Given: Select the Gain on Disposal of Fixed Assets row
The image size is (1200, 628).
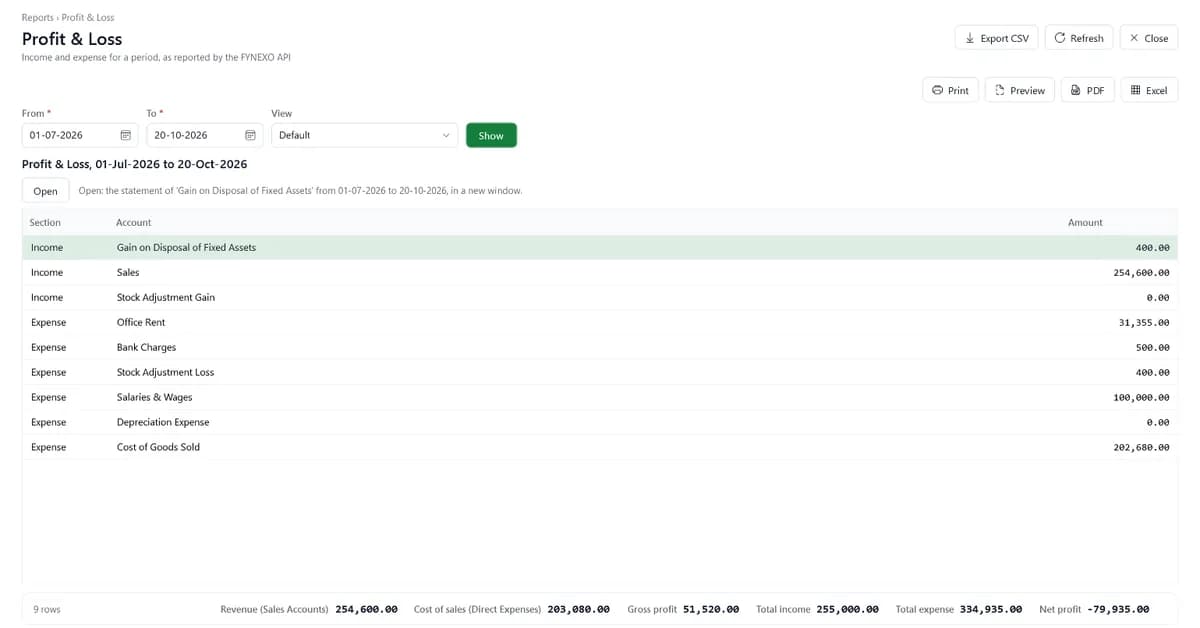Looking at the screenshot, I should [x=600, y=247].
